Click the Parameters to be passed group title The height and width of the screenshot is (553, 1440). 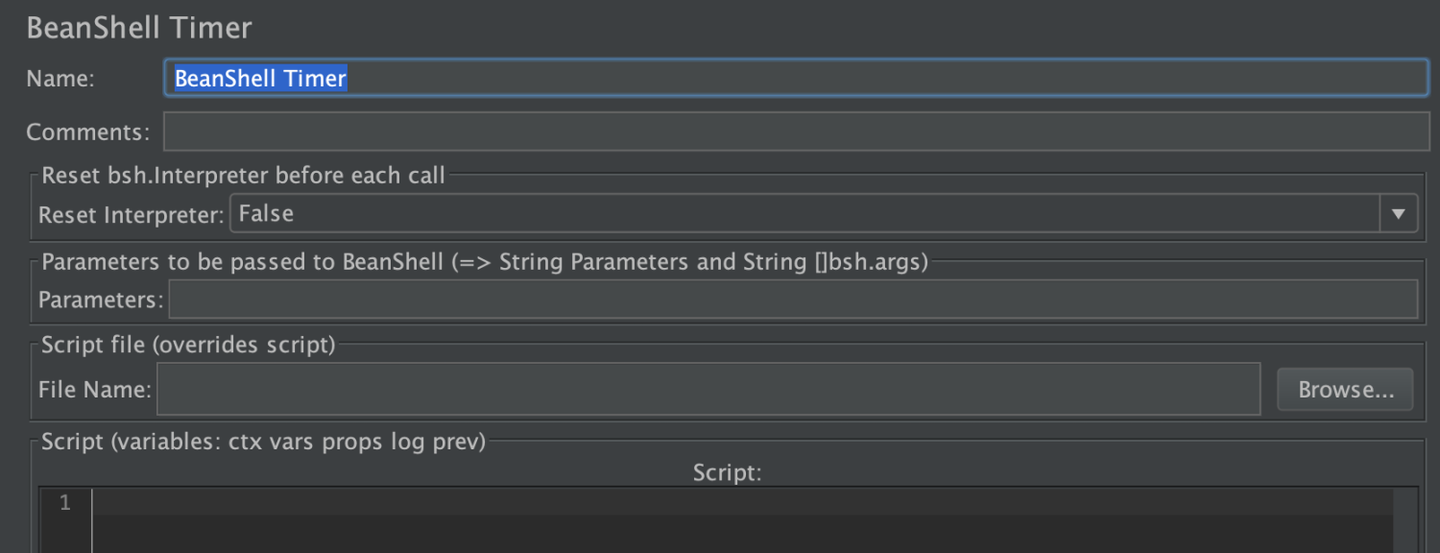coord(484,262)
